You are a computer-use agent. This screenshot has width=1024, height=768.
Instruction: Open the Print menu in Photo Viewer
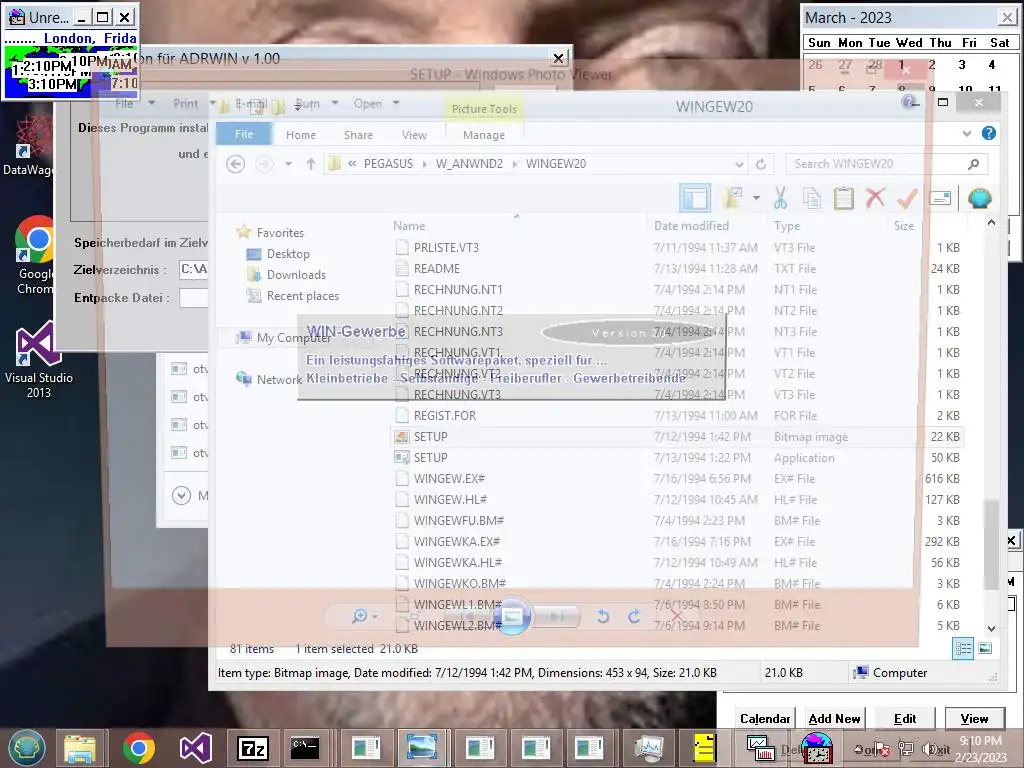tap(193, 103)
